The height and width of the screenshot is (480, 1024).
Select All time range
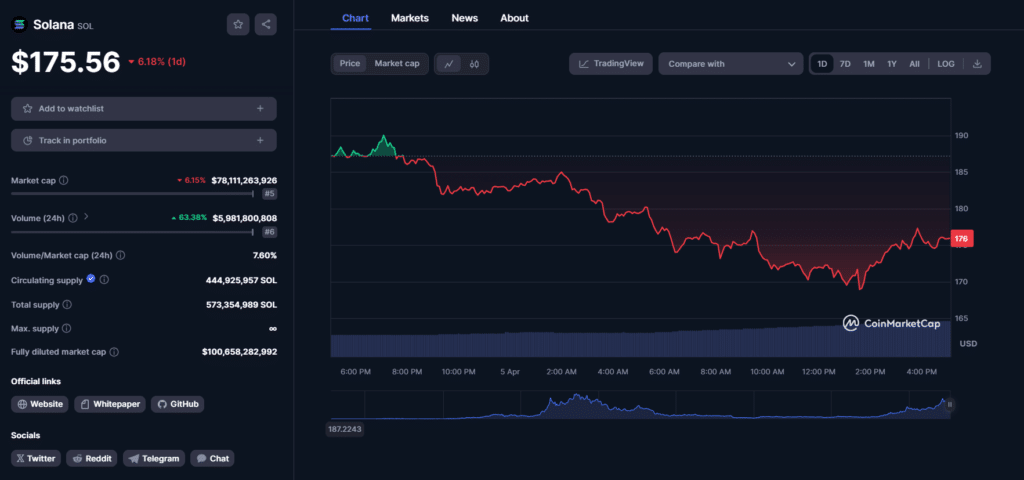coord(914,64)
